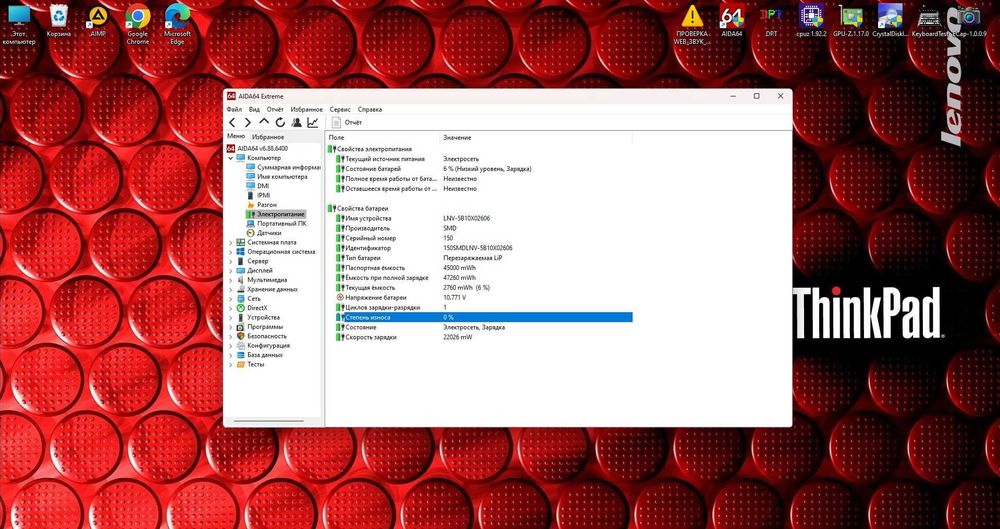Expand the Сервер tree node
The width and height of the screenshot is (1000, 529).
[x=231, y=261]
